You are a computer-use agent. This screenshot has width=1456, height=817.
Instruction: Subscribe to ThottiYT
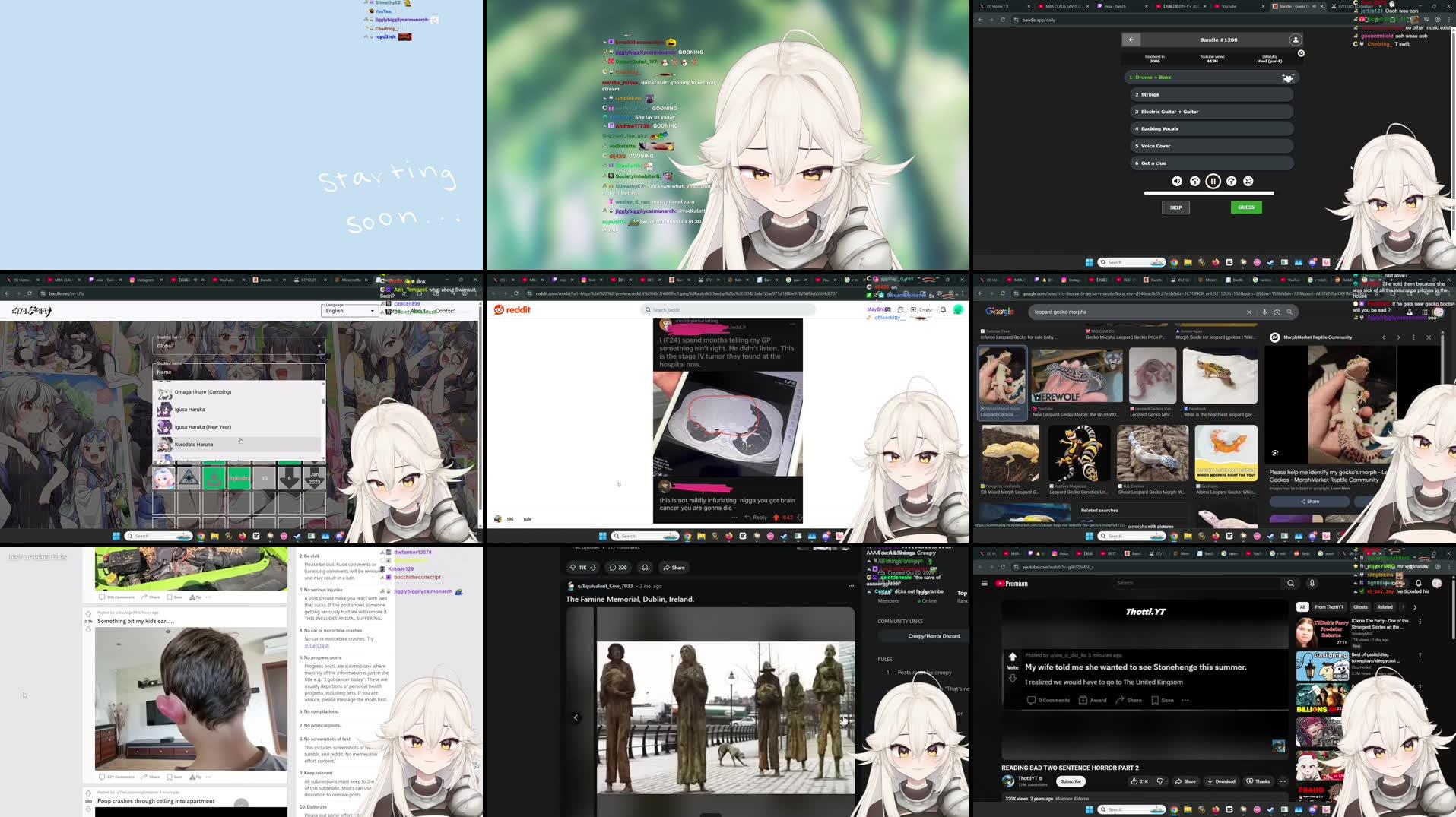tap(1071, 781)
